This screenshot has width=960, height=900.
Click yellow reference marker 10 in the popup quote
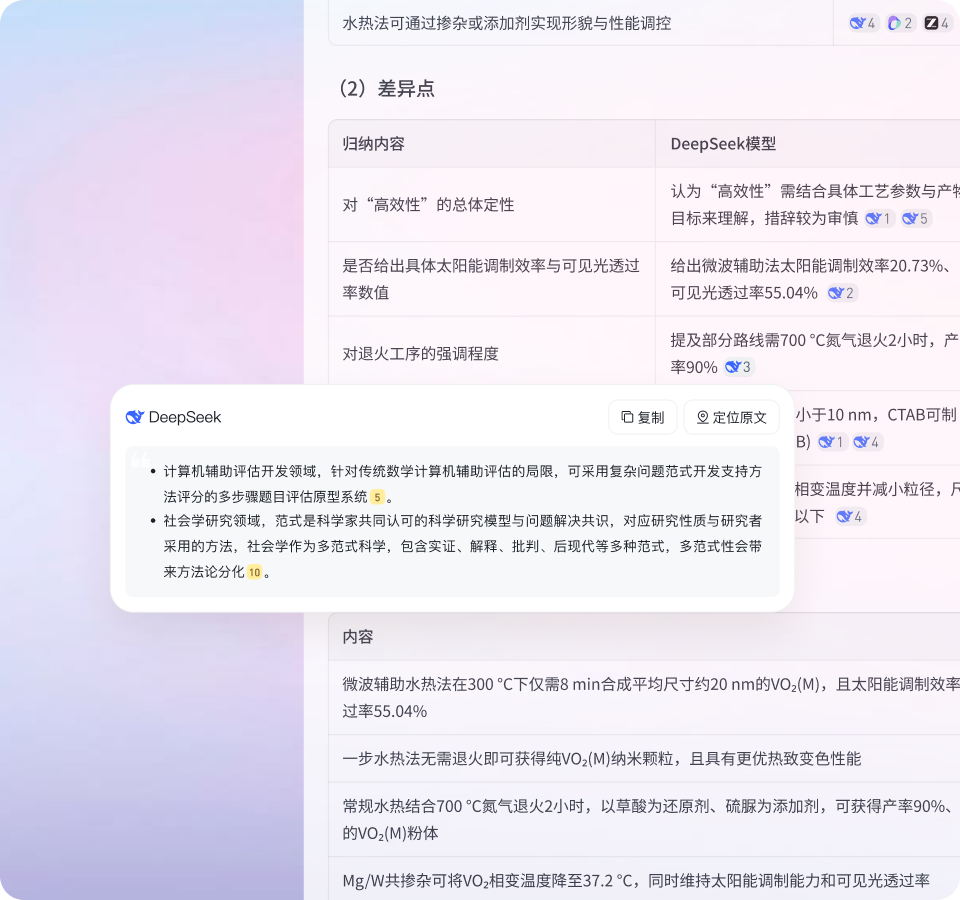[x=255, y=572]
